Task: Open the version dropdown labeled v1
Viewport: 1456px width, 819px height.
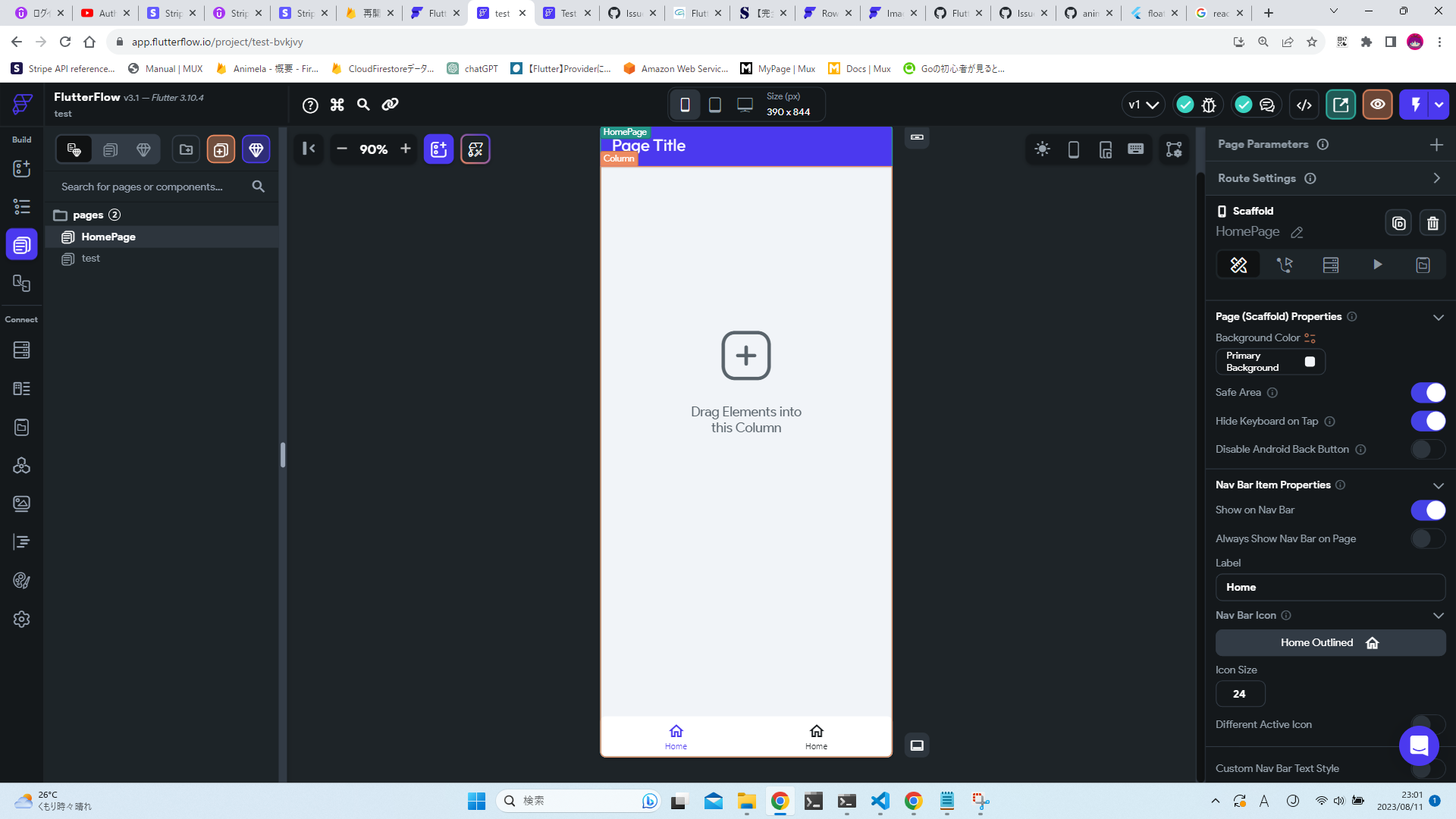Action: (1143, 104)
